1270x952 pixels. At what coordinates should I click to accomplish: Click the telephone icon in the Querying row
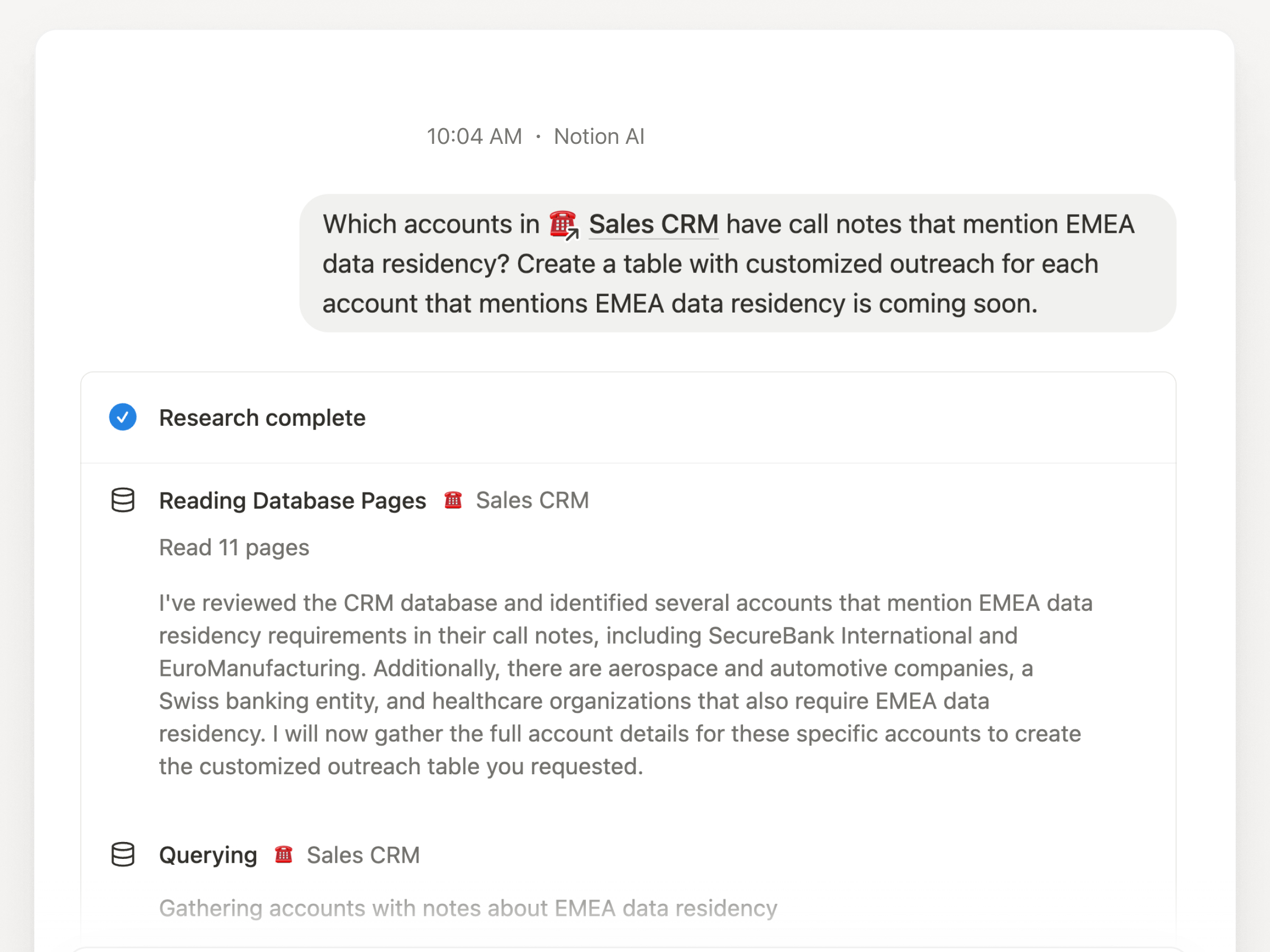pos(284,855)
